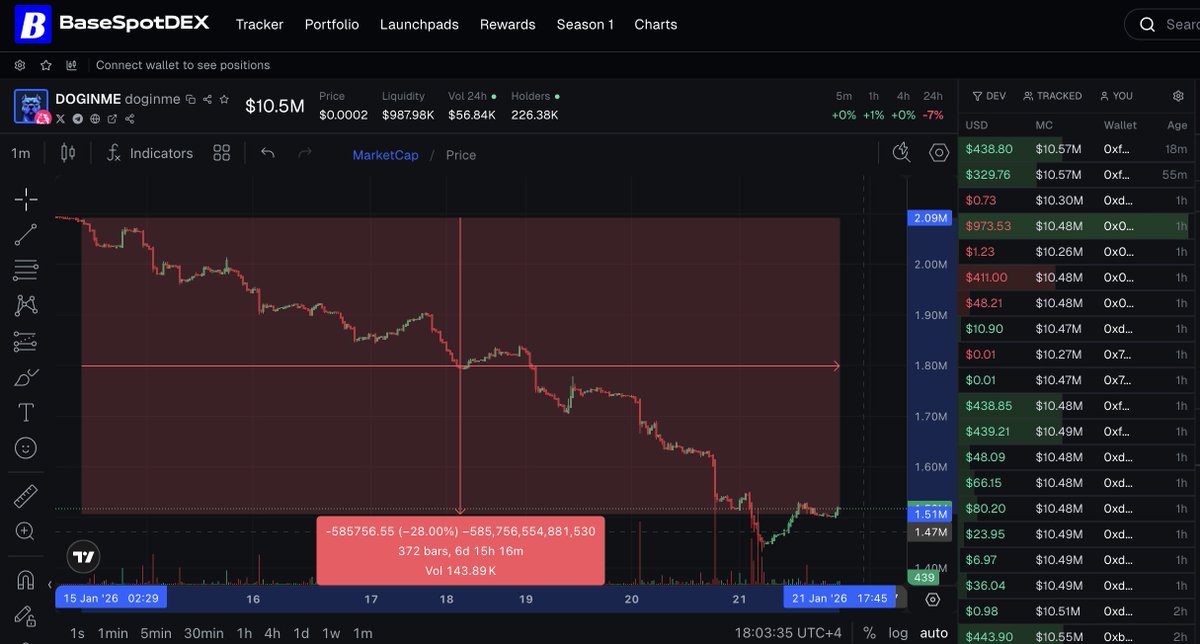Viewport: 1200px width, 644px height.
Task: Open the Launchpads page
Action: 419,24
